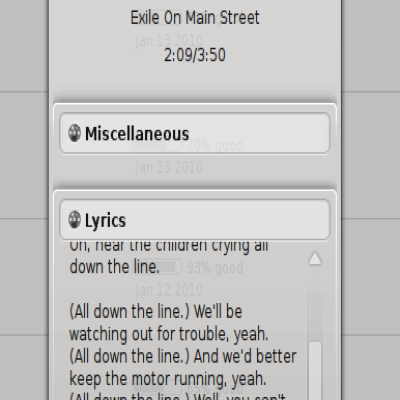This screenshot has height=400, width=400.
Task: Click lyric '(All down the line.) We'll be'
Action: pyautogui.click(x=156, y=311)
